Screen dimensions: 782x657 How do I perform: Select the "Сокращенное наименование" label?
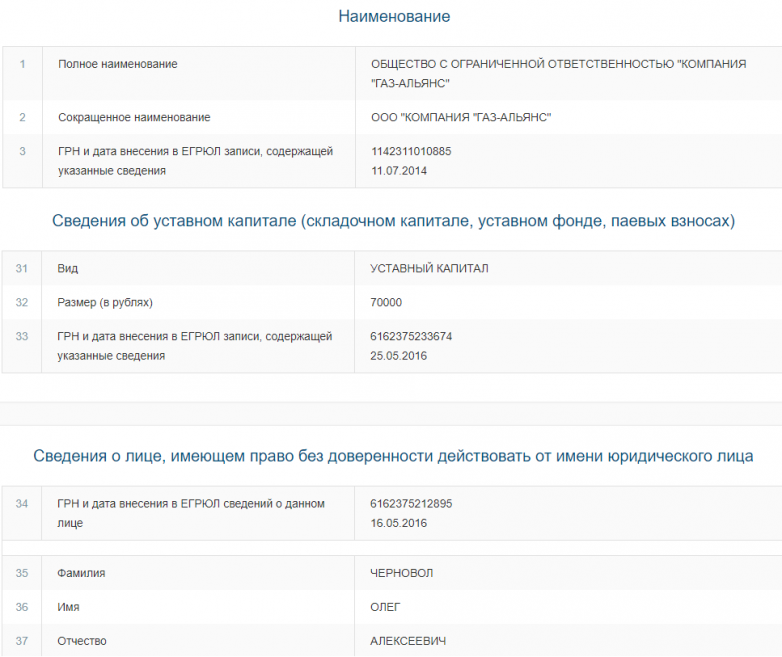click(134, 118)
